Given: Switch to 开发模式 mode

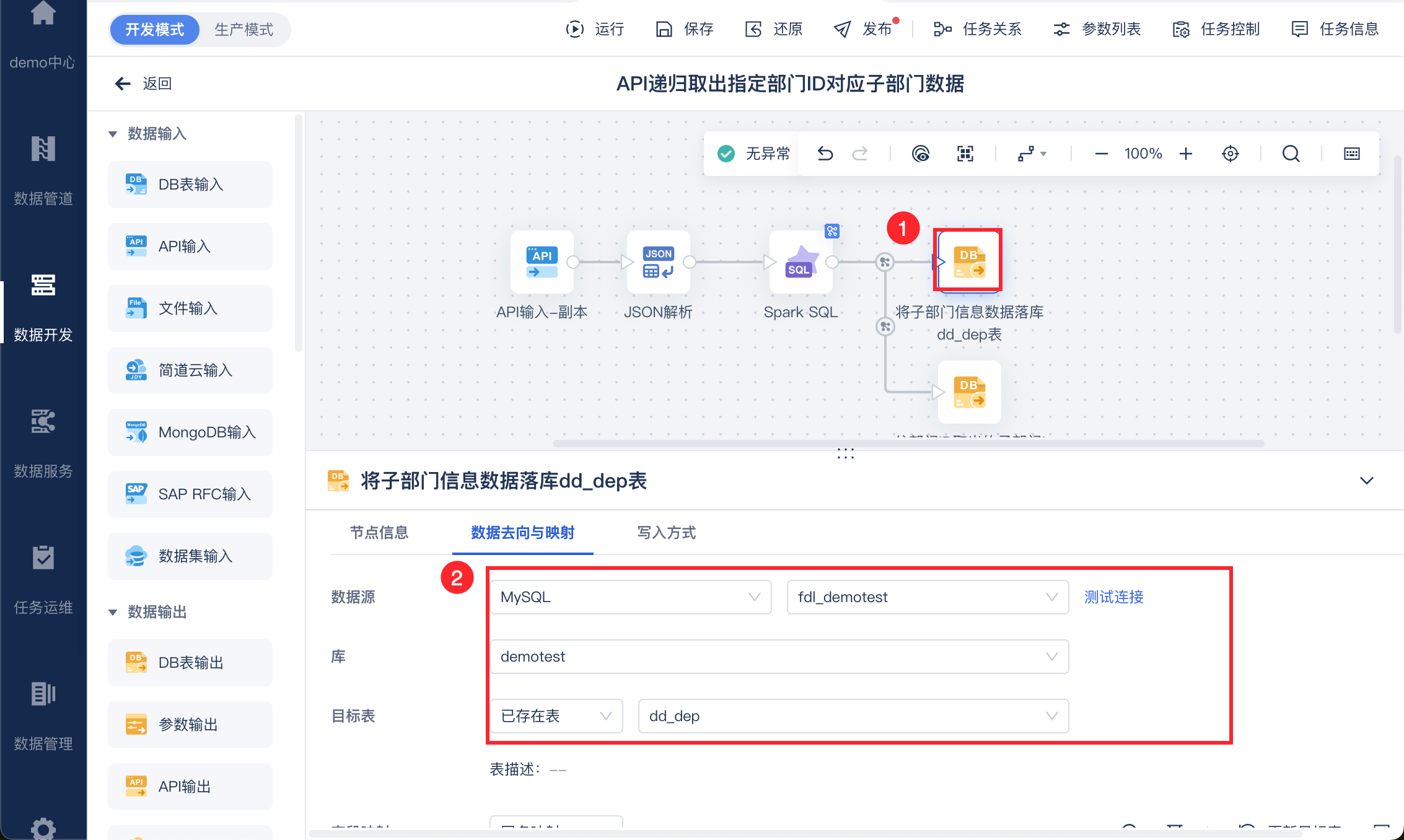Looking at the screenshot, I should coord(155,30).
